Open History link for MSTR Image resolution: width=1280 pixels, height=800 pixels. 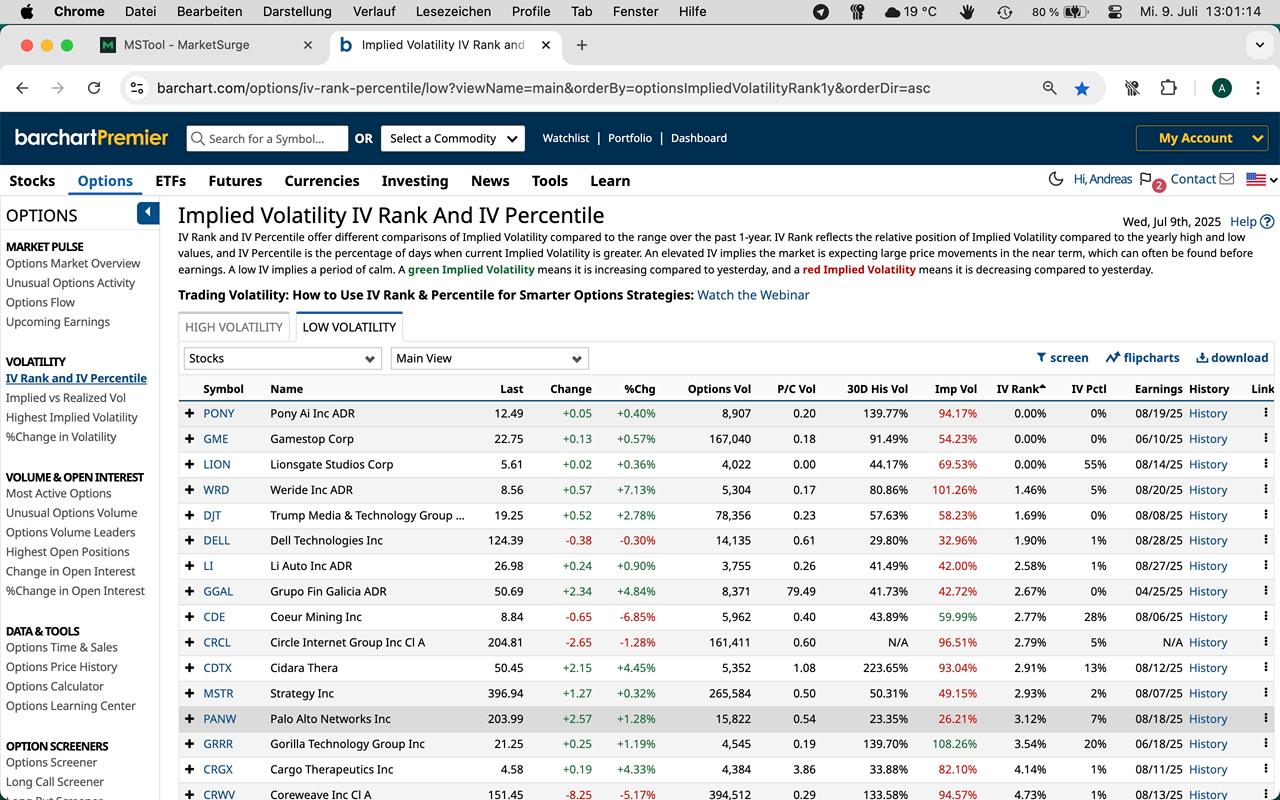click(x=1207, y=694)
